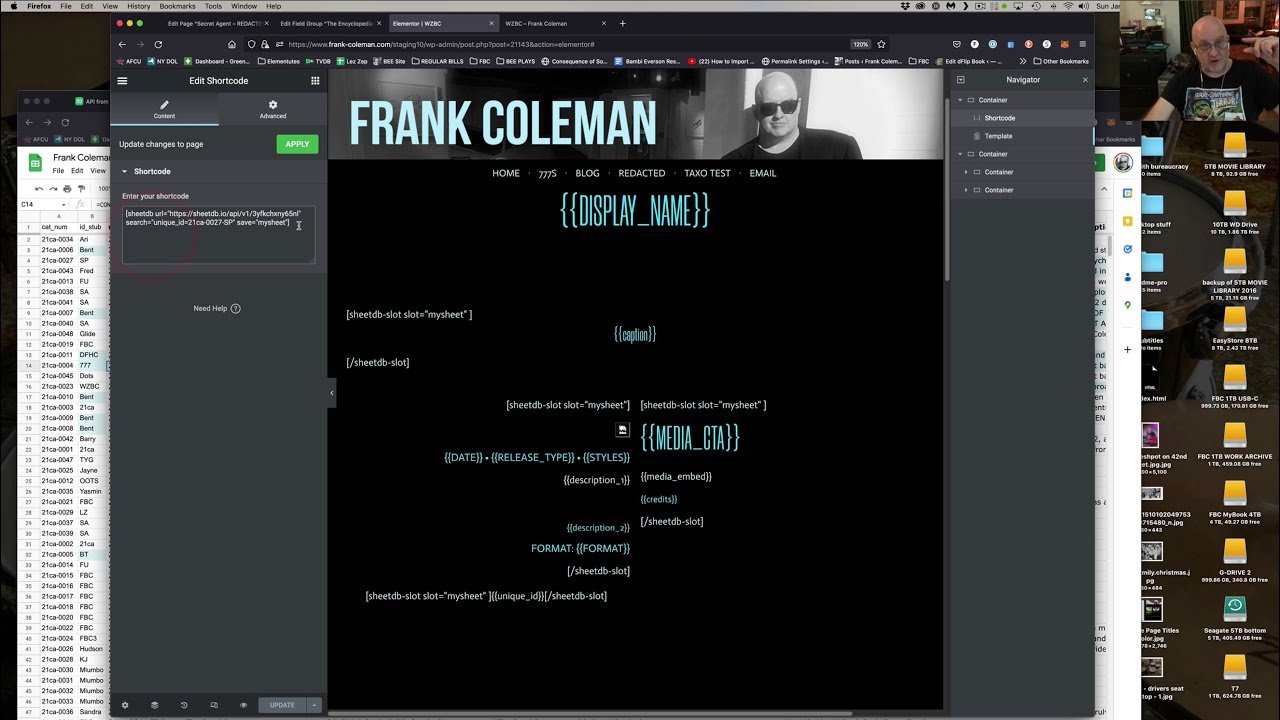Switch to the Content tab
The height and width of the screenshot is (720, 1280).
(x=164, y=109)
